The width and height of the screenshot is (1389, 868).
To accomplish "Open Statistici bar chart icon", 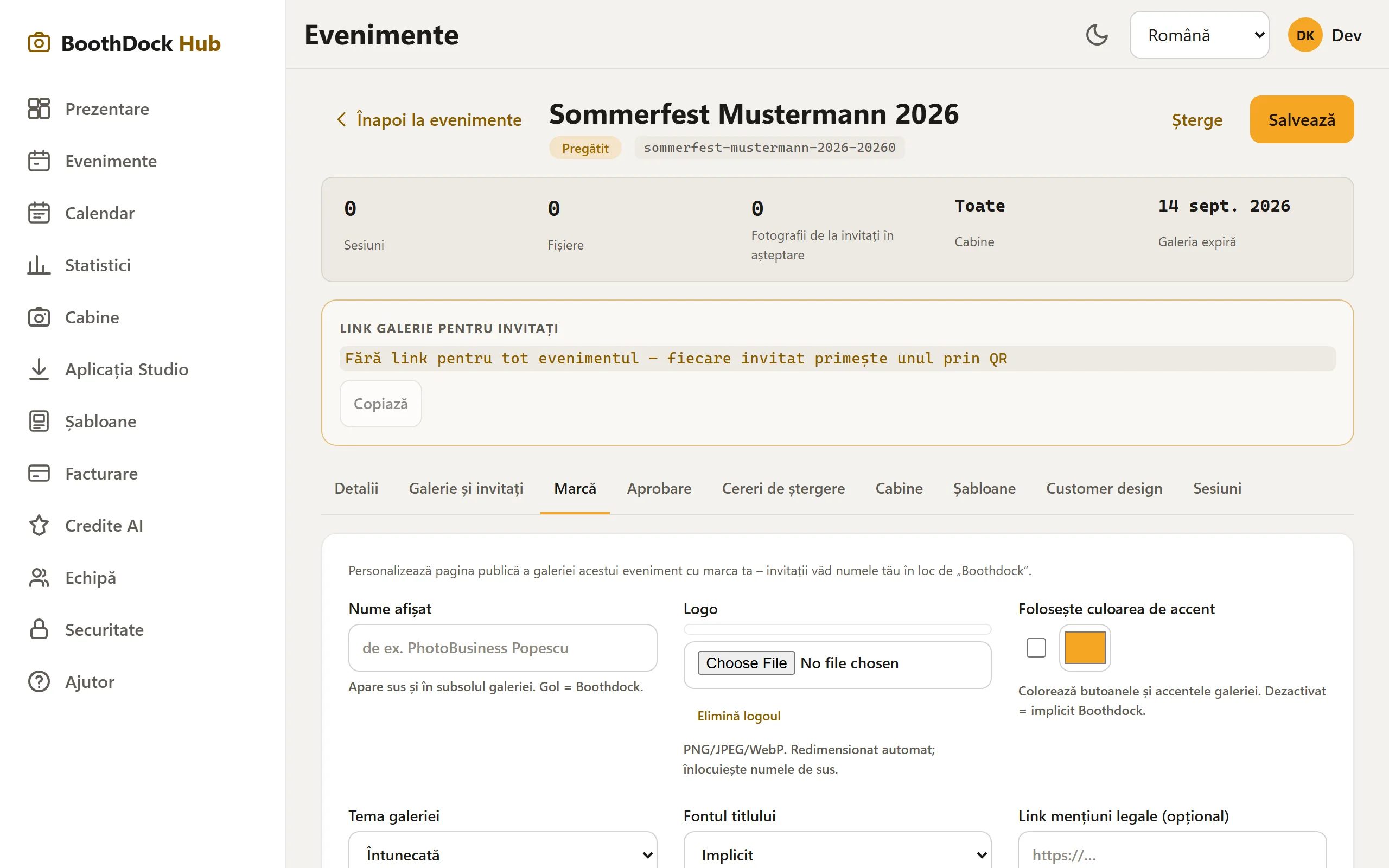I will point(39,265).
